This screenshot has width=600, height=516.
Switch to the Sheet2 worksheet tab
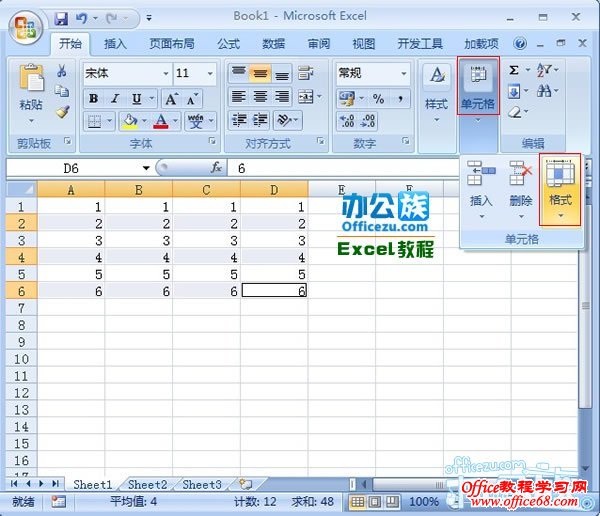147,485
